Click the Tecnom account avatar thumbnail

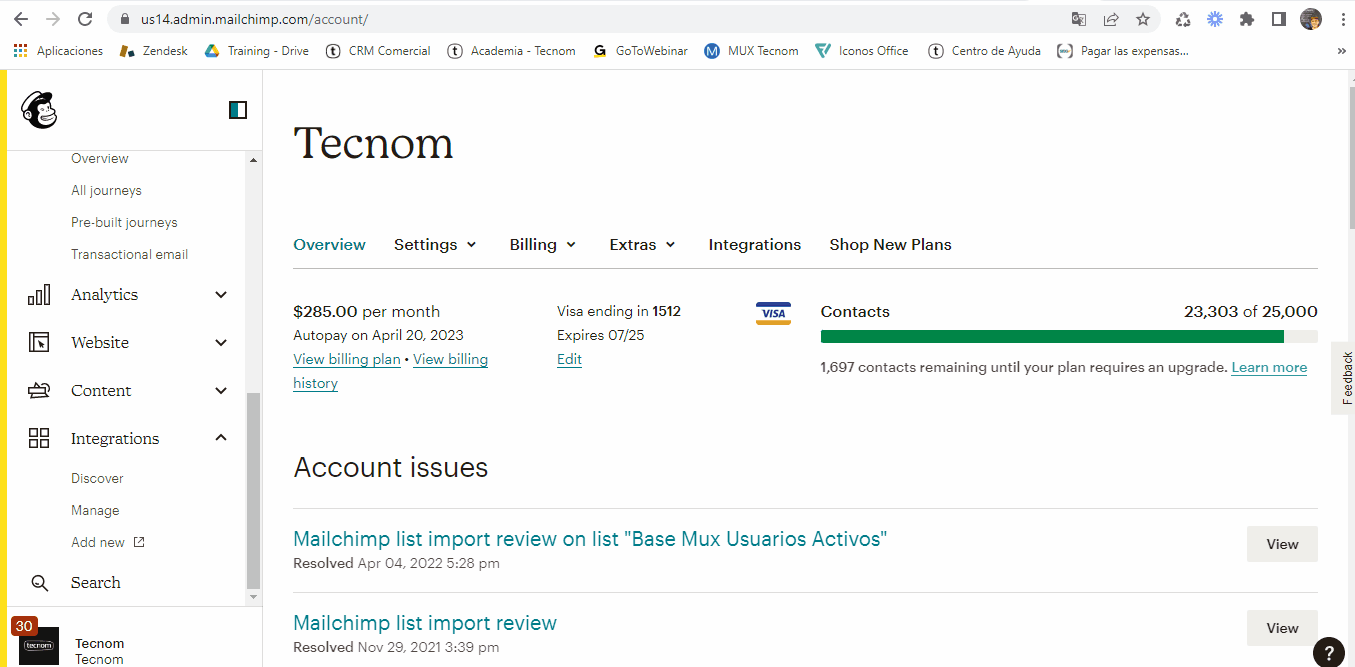pyautogui.click(x=41, y=646)
